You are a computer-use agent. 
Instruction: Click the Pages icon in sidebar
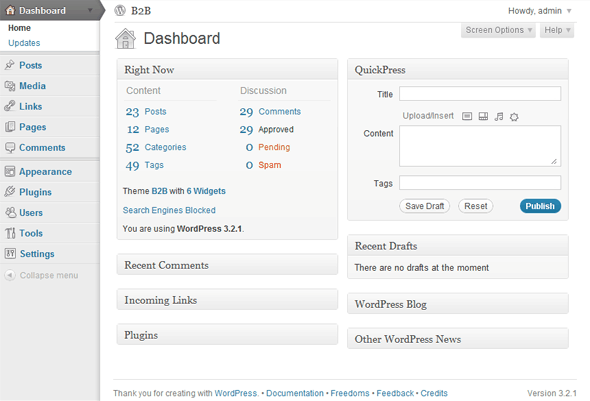(10, 127)
